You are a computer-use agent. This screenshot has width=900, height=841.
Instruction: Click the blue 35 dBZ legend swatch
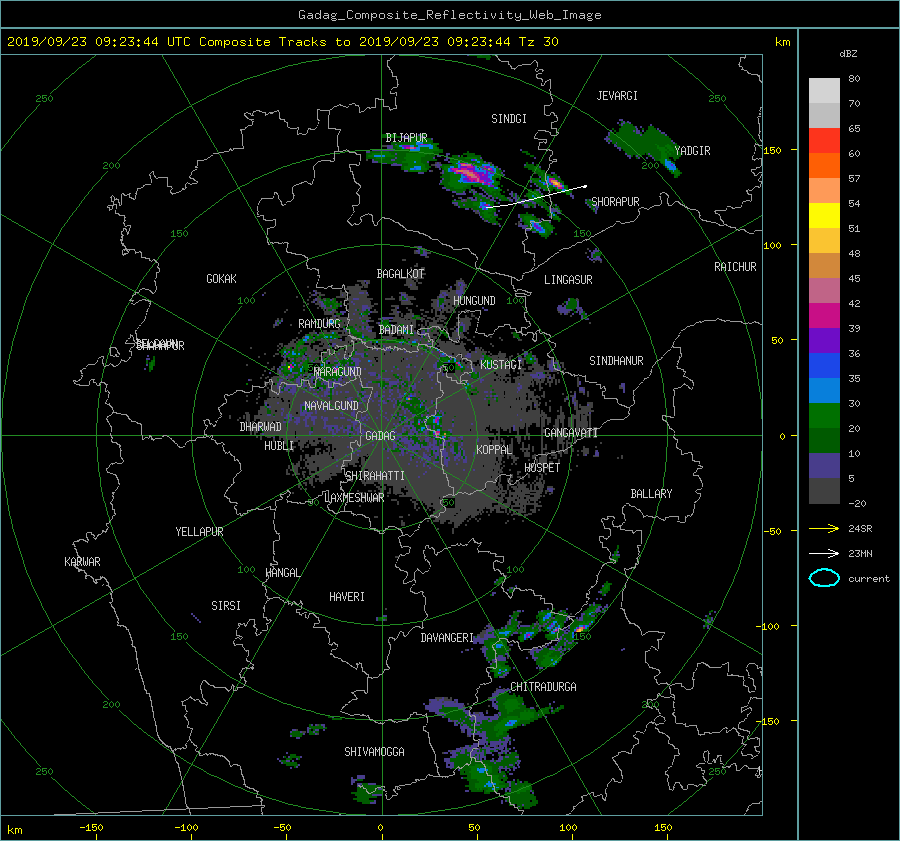click(824, 366)
